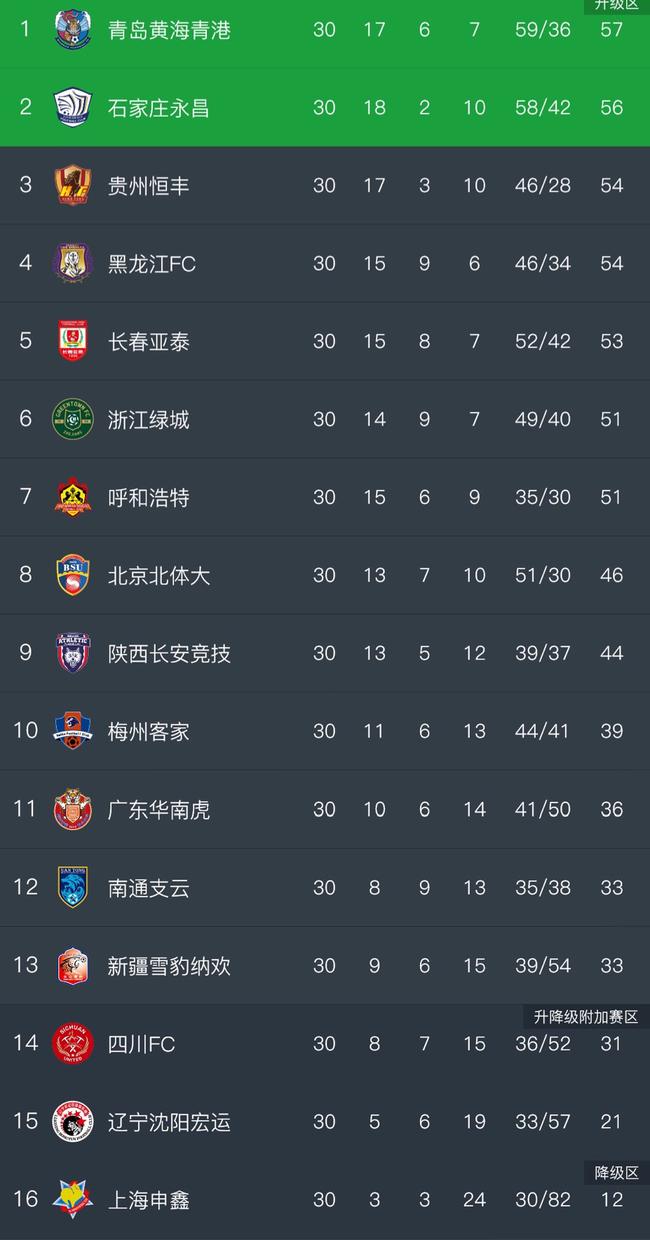The width and height of the screenshot is (650, 1240).
Task: Click the 陕西长安竞技 team badge
Action: point(72,654)
